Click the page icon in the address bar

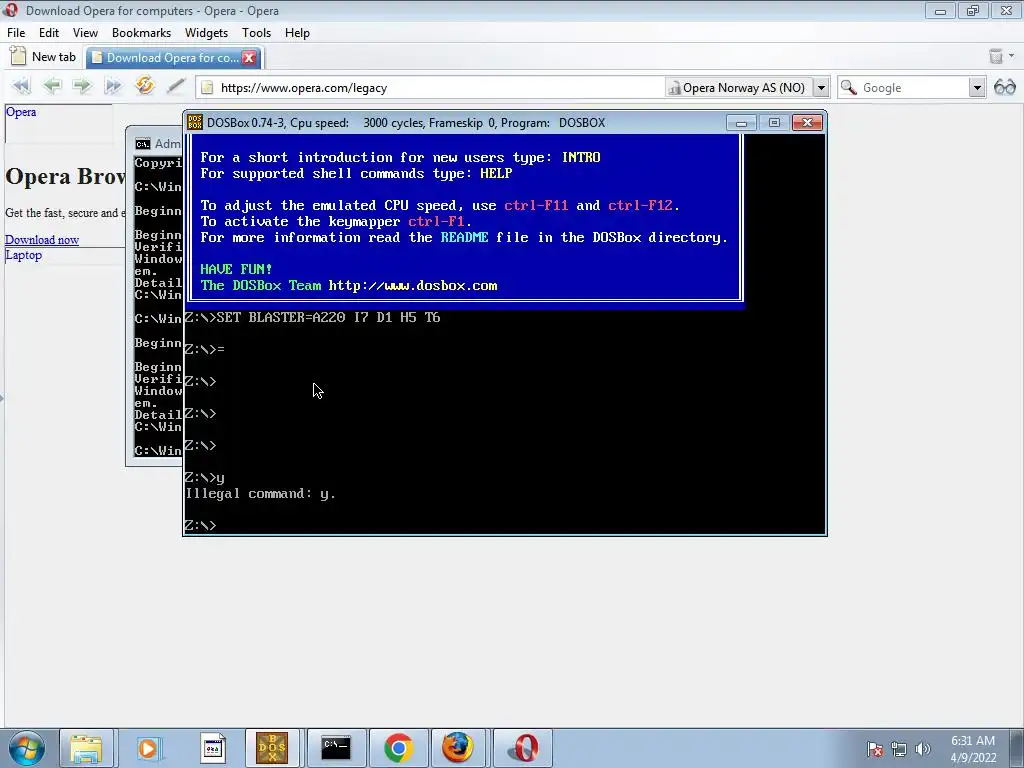tap(207, 88)
